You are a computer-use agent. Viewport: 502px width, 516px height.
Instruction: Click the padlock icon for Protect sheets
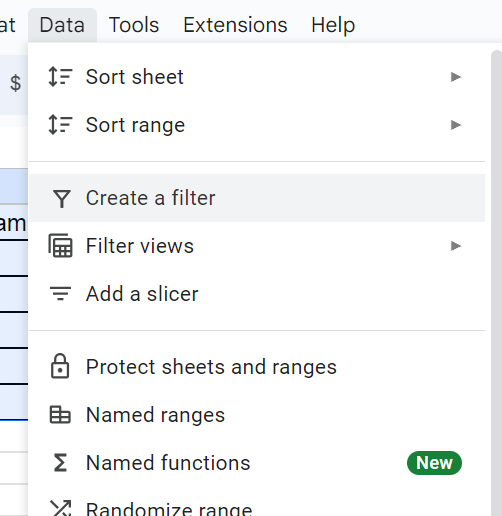click(x=60, y=366)
